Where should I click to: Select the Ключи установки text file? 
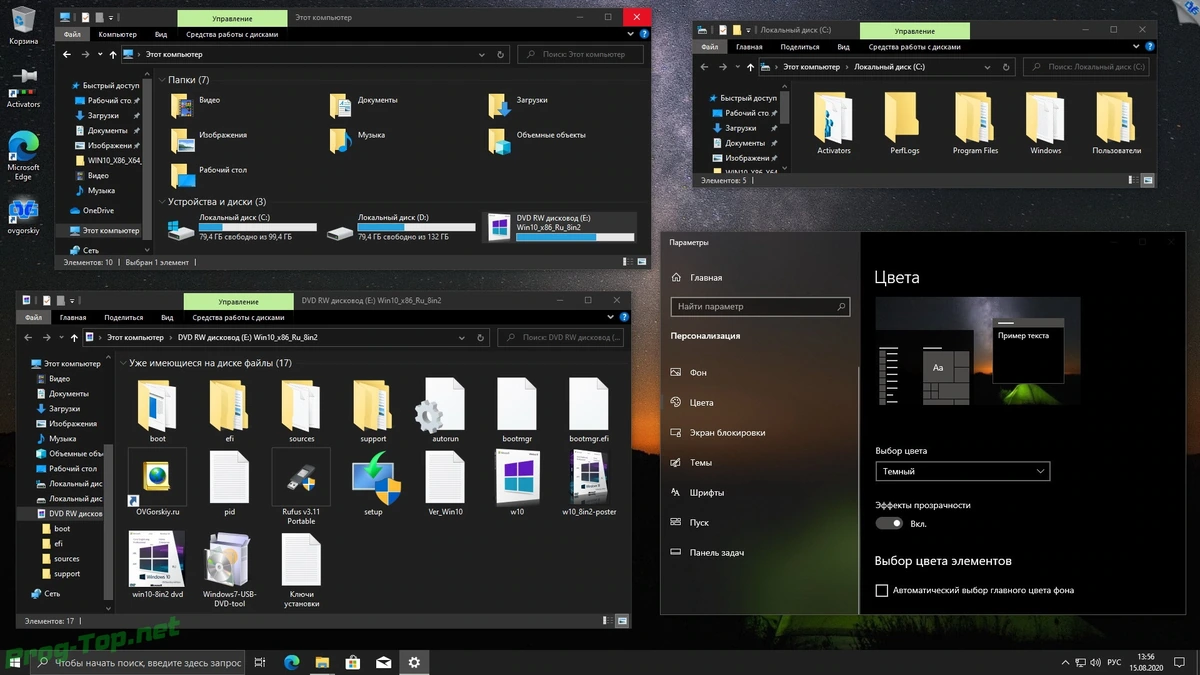(x=301, y=570)
